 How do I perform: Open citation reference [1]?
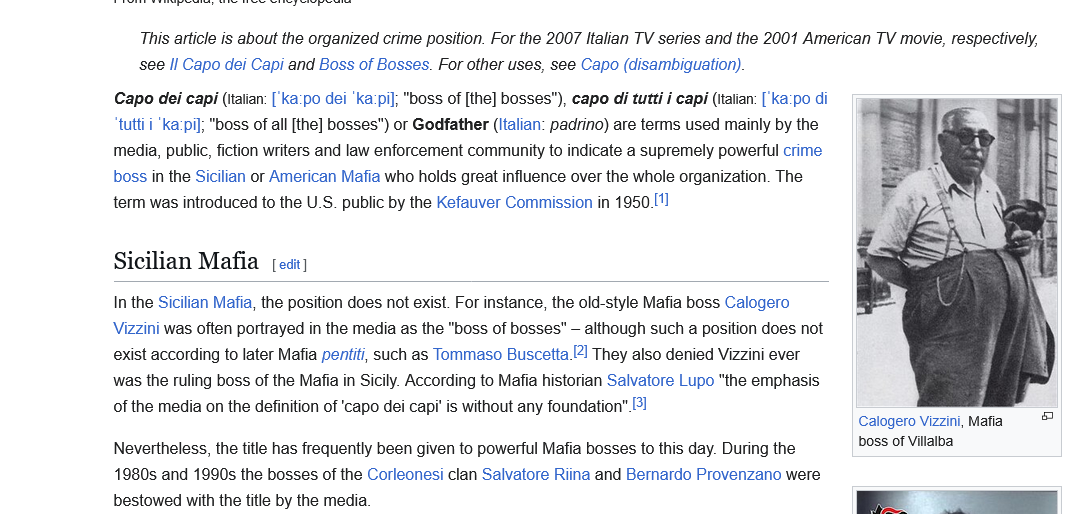[x=661, y=199]
